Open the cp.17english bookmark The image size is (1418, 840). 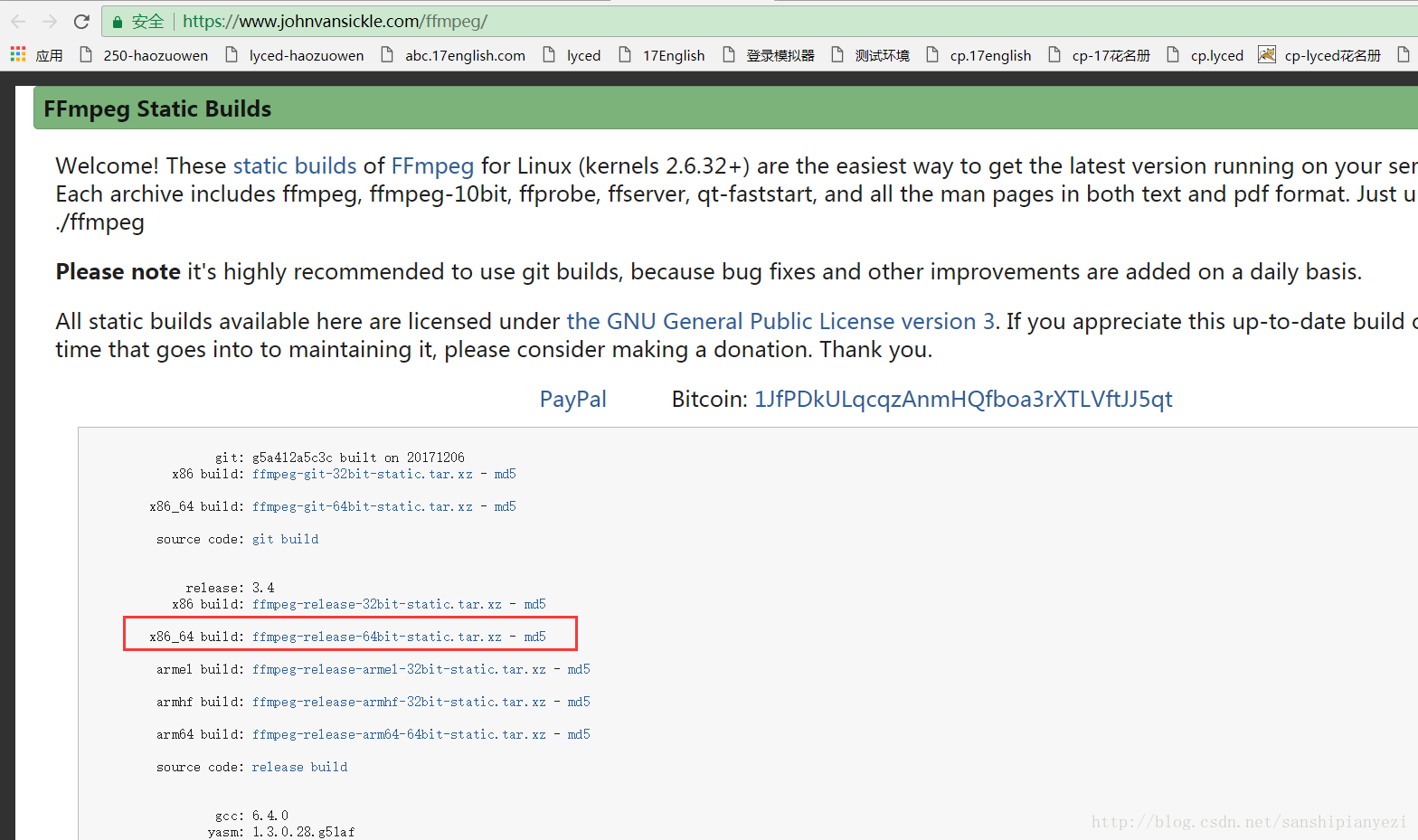(978, 55)
